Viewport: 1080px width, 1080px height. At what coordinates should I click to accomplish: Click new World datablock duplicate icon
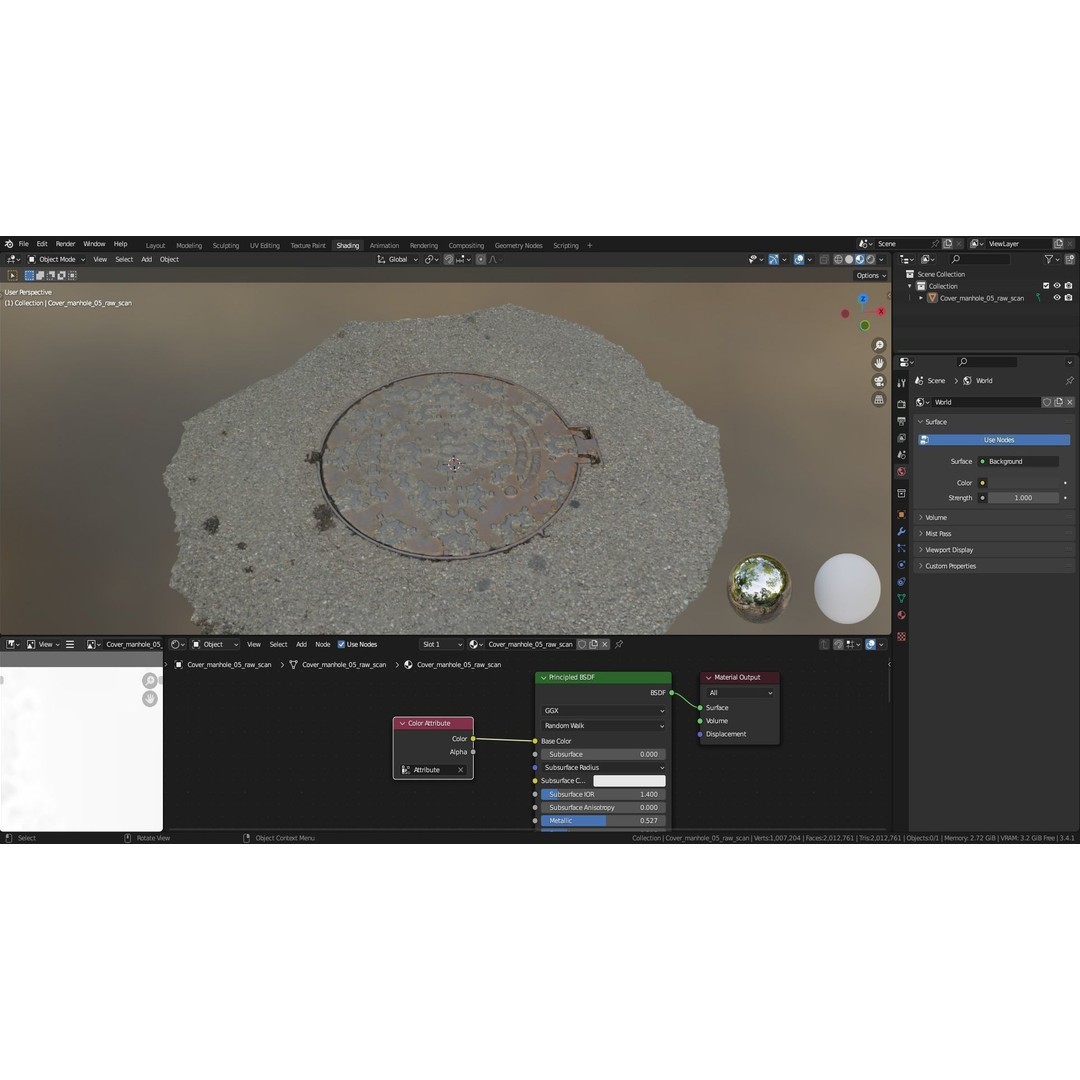click(x=1059, y=402)
